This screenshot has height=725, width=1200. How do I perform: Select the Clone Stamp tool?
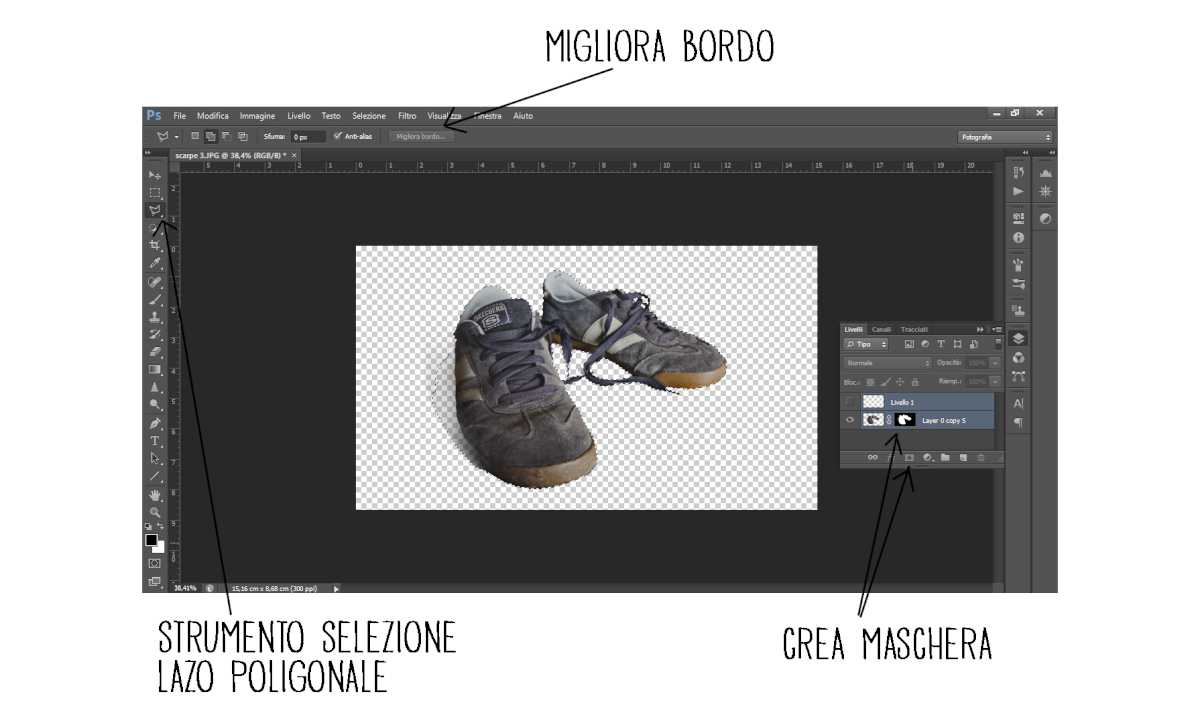coord(154,316)
